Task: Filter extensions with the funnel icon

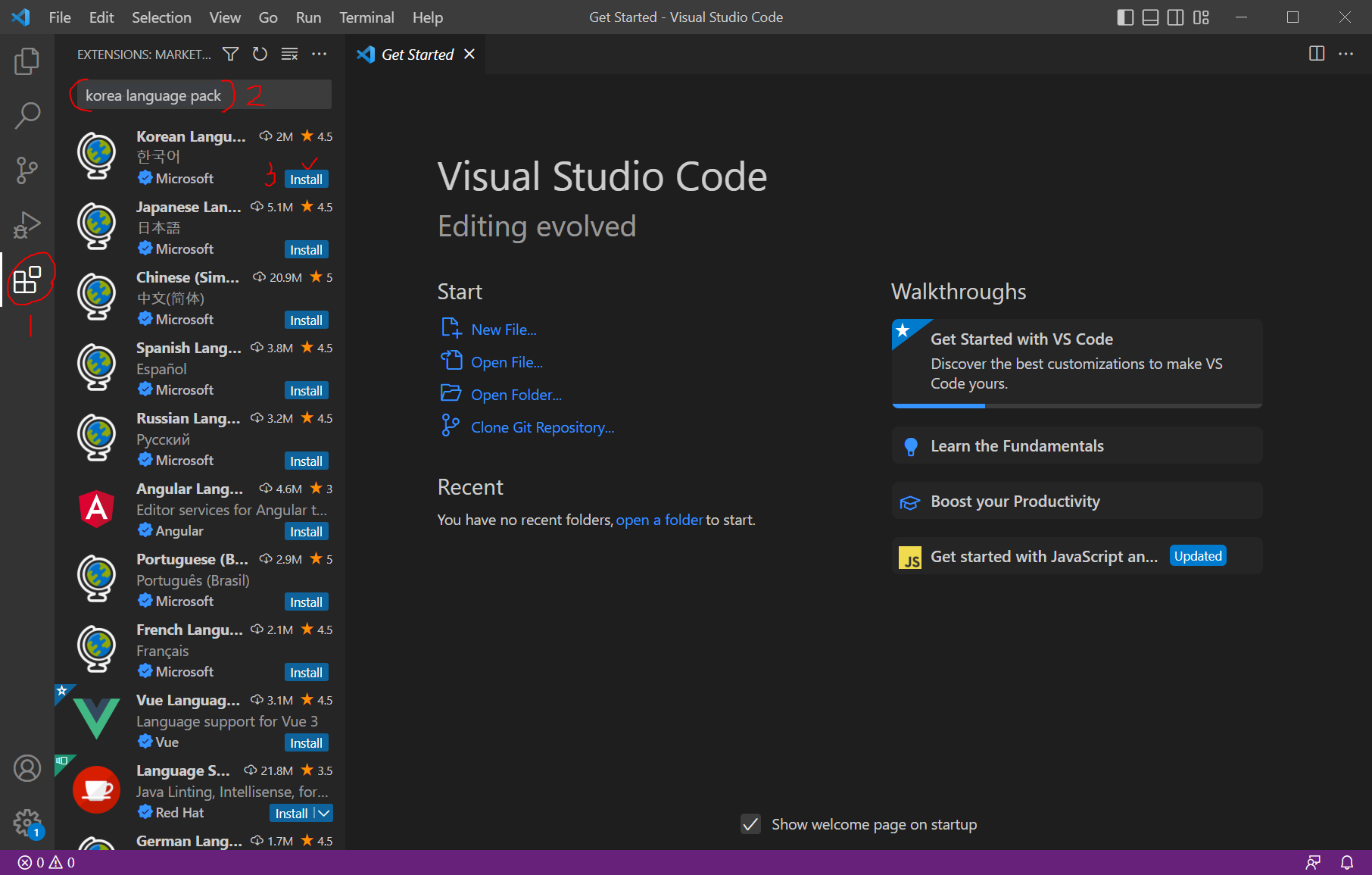Action: pos(230,54)
